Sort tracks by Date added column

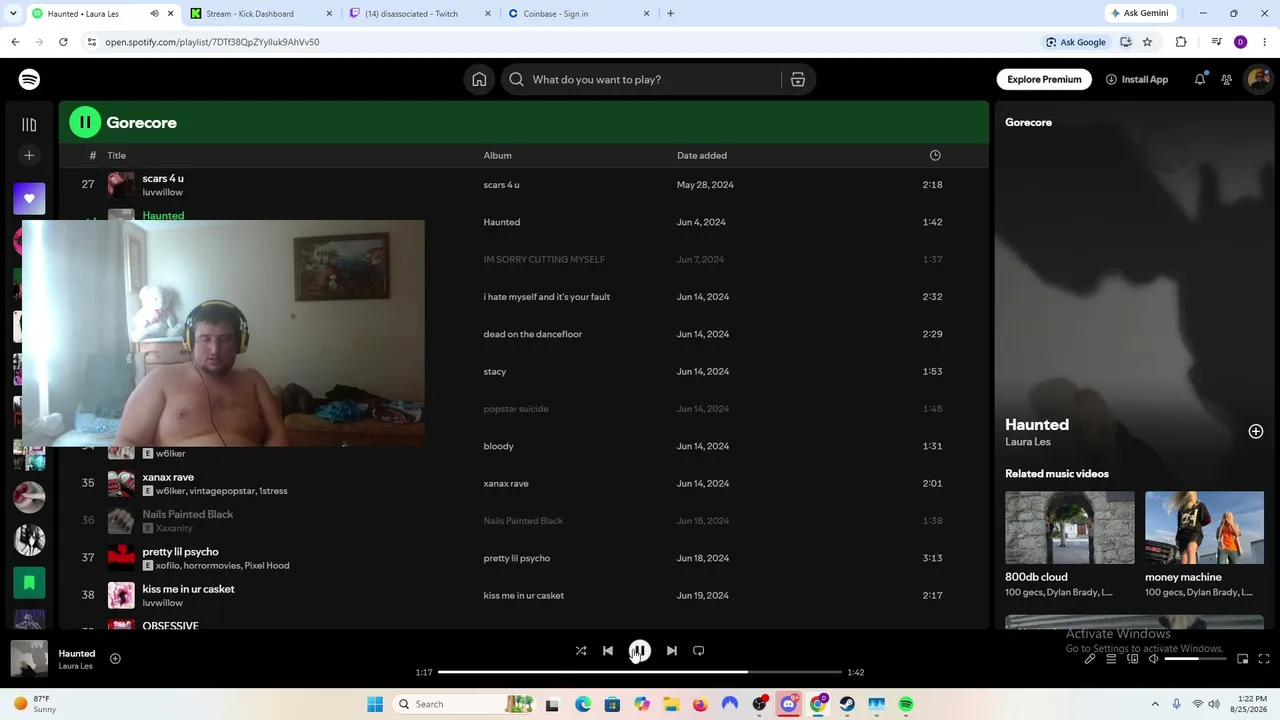[x=702, y=156]
